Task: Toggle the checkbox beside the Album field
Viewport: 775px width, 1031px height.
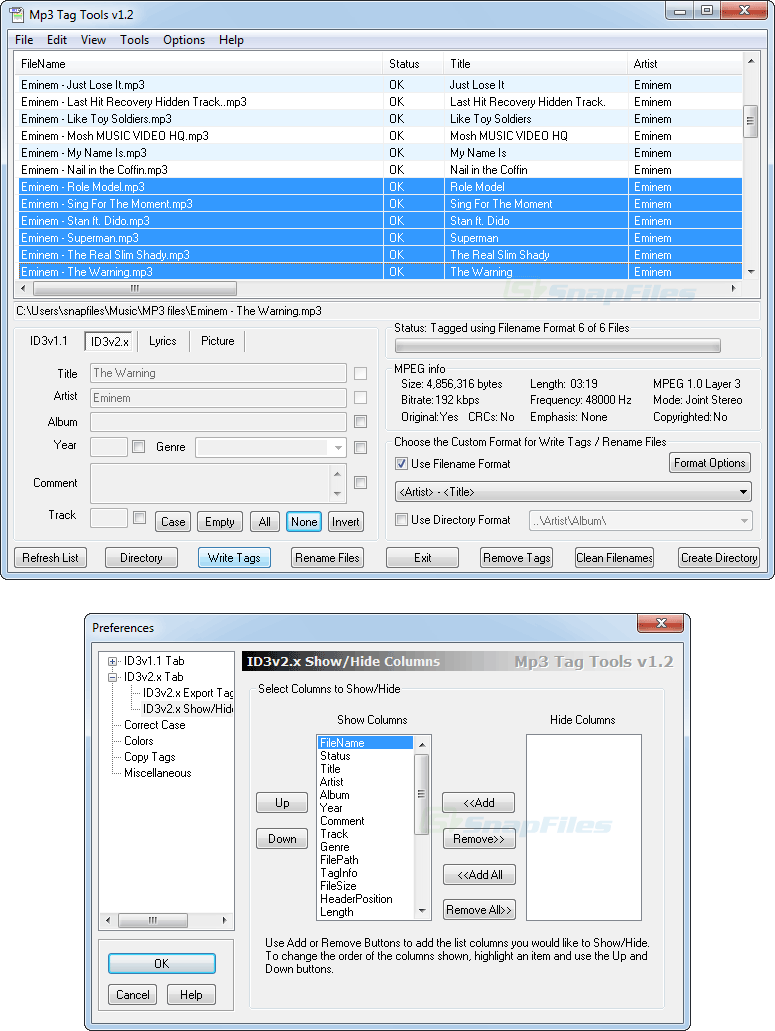Action: (x=360, y=421)
